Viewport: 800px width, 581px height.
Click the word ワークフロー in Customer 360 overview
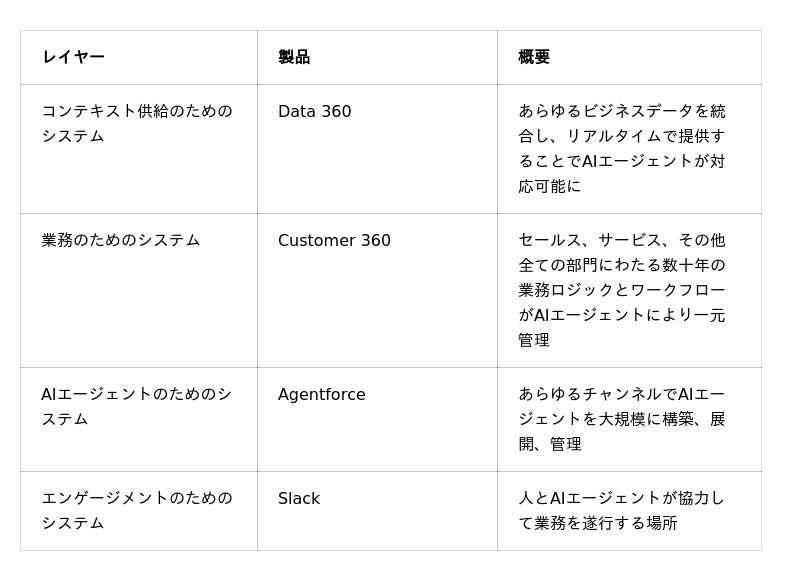[677, 290]
